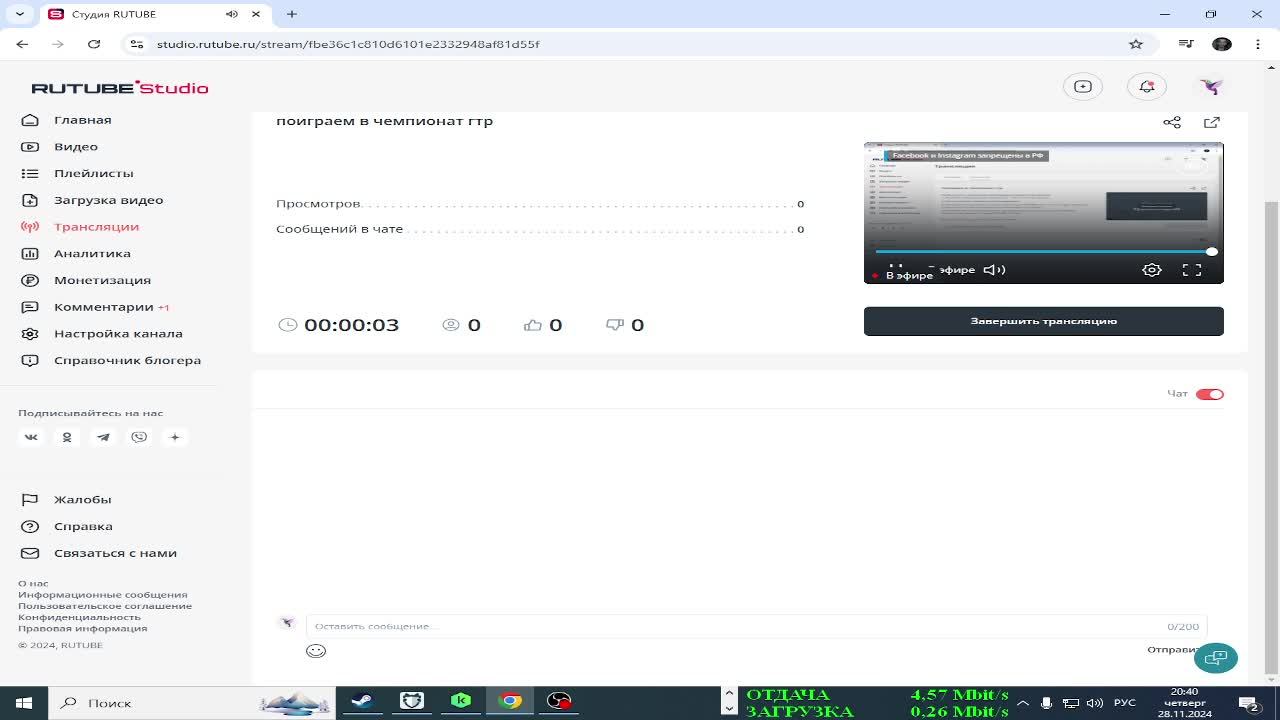Click the add video icon in header
1280x720 pixels.
pos(1083,87)
